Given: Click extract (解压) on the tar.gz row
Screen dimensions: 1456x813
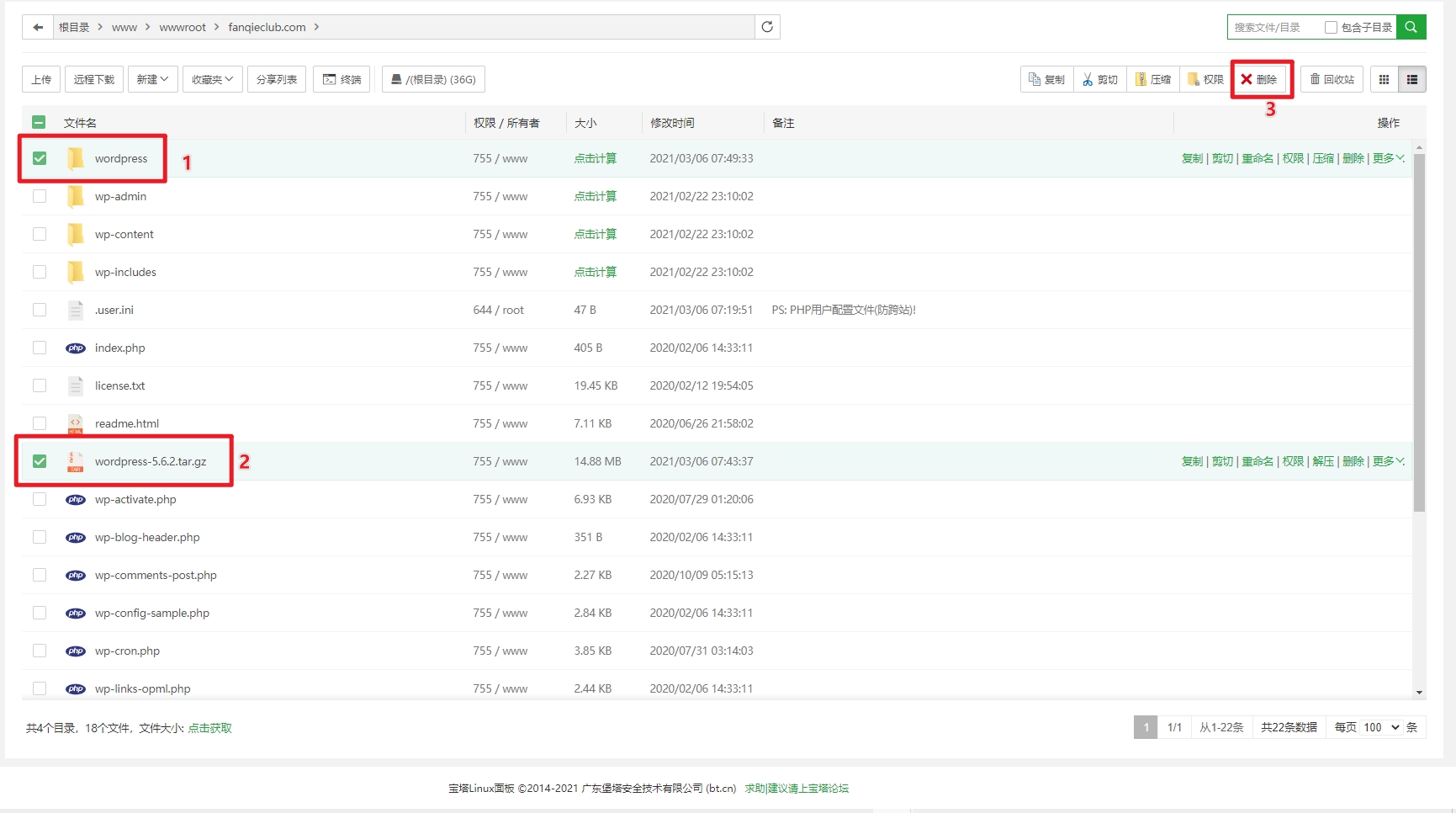Looking at the screenshot, I should coord(1323,461).
